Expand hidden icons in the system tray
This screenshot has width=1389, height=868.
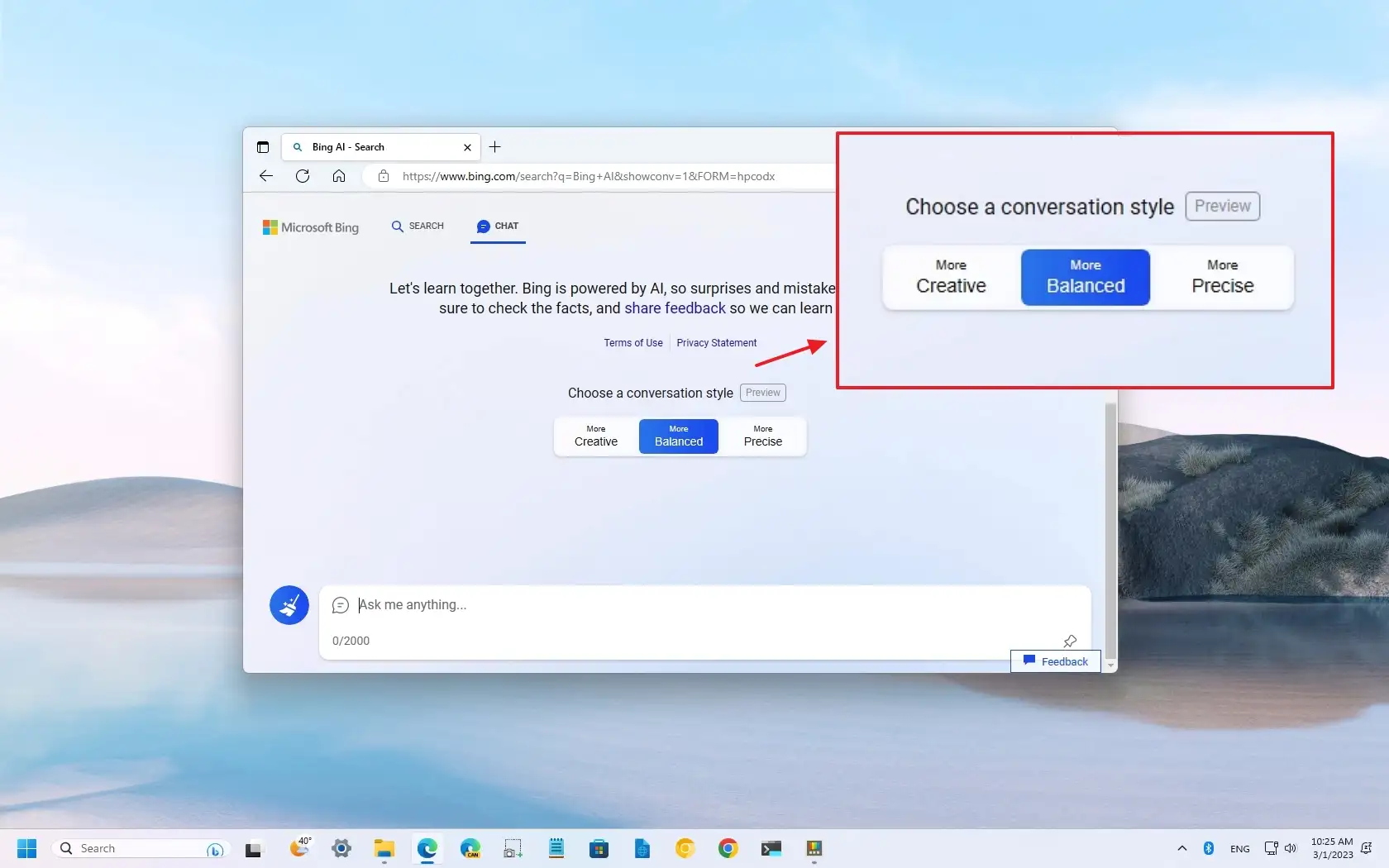pos(1181,848)
